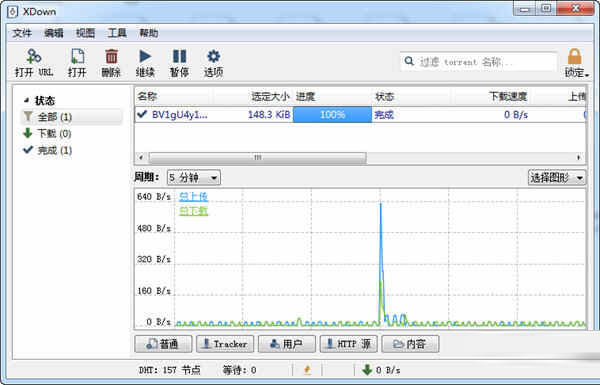Switch to the 用户 tab

(x=287, y=344)
